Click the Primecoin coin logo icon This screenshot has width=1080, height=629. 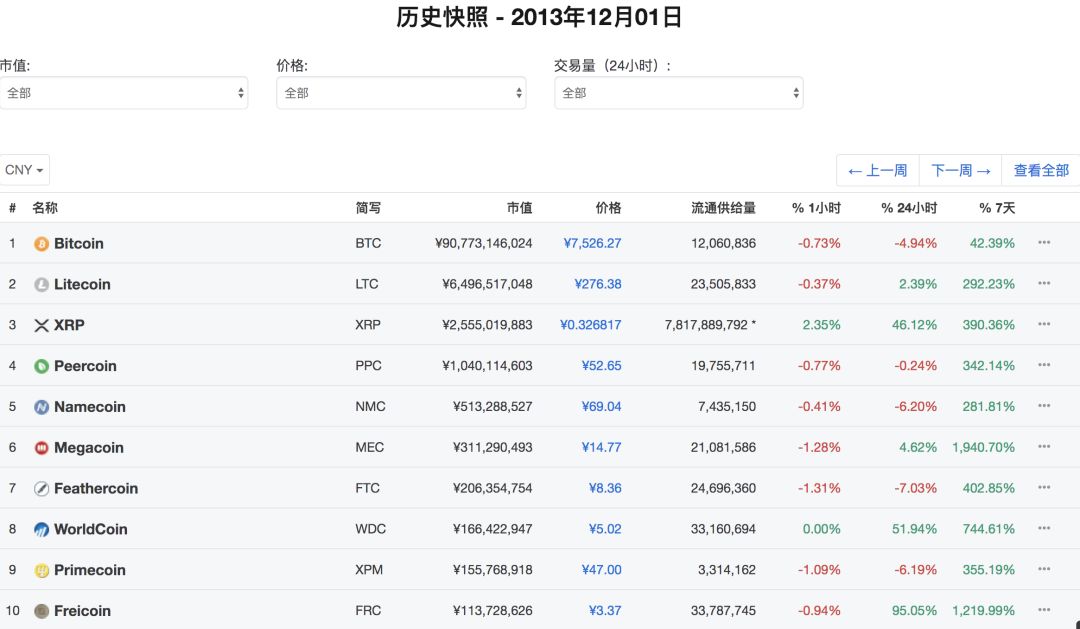(x=41, y=570)
